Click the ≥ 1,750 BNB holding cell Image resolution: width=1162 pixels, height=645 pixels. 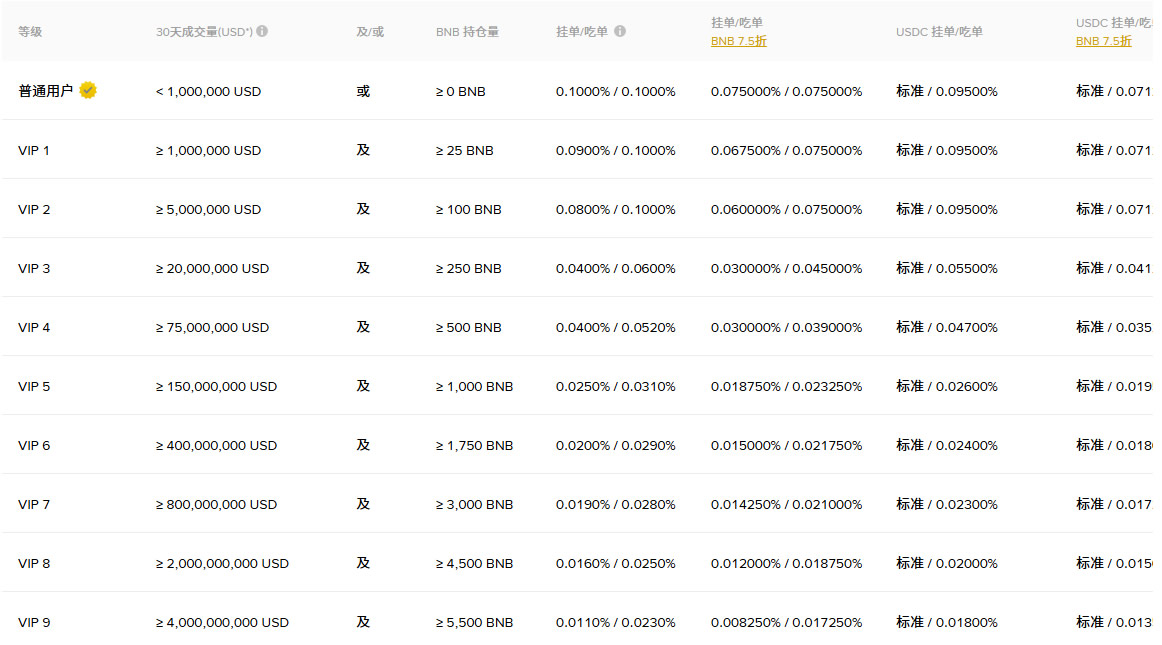[x=474, y=445]
